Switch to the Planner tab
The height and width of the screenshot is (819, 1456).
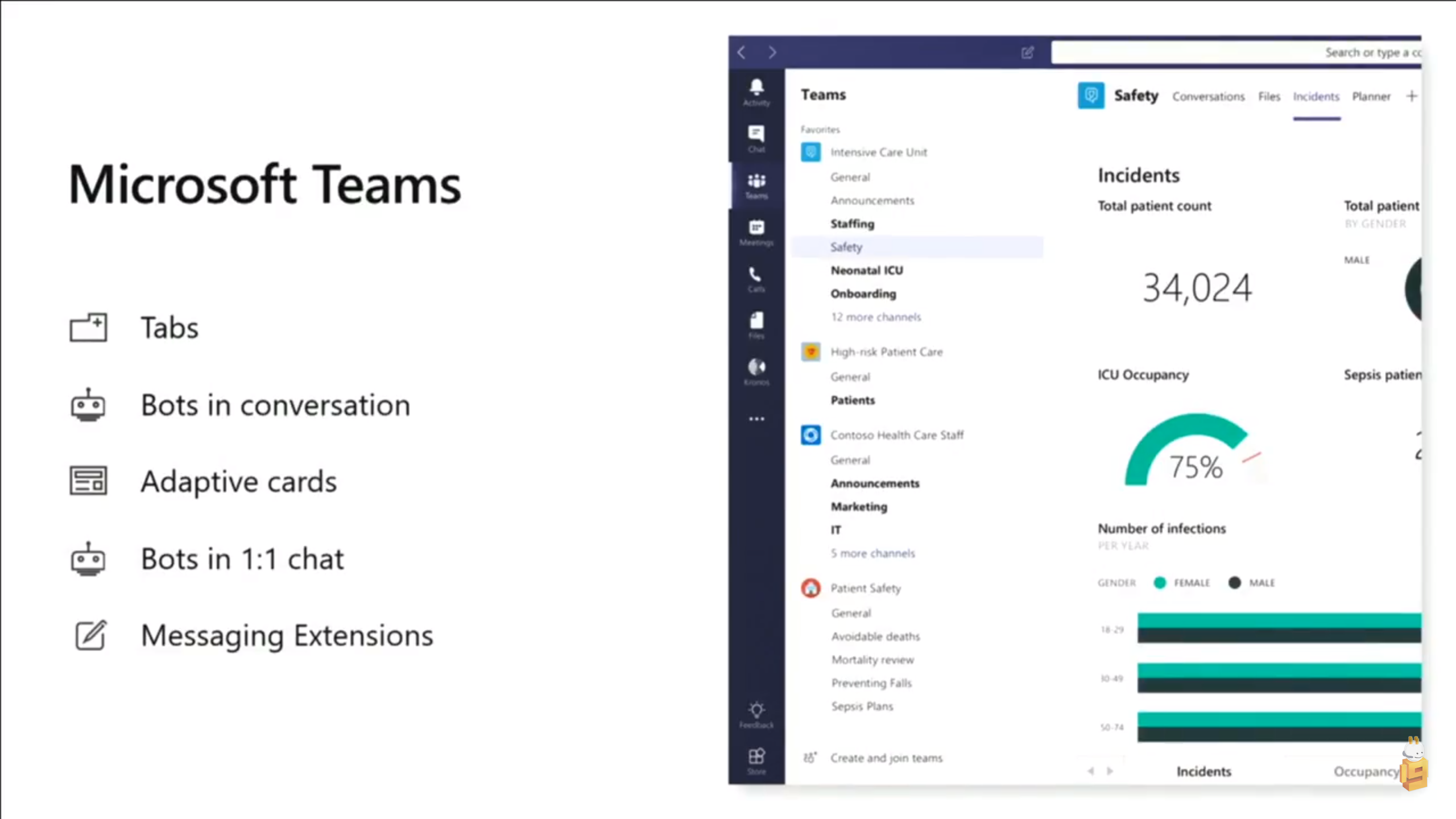pyautogui.click(x=1371, y=97)
